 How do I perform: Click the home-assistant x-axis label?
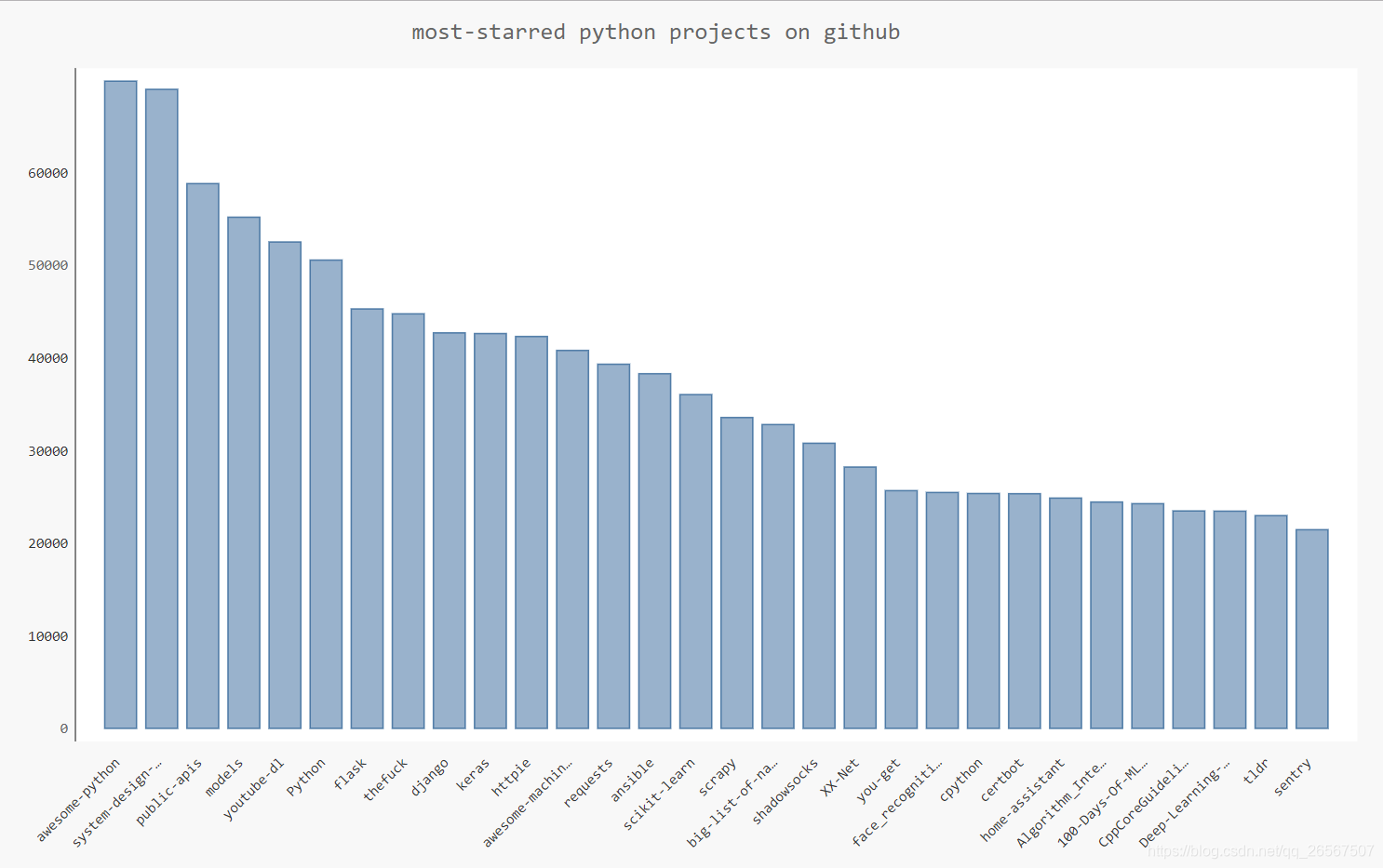1022,800
